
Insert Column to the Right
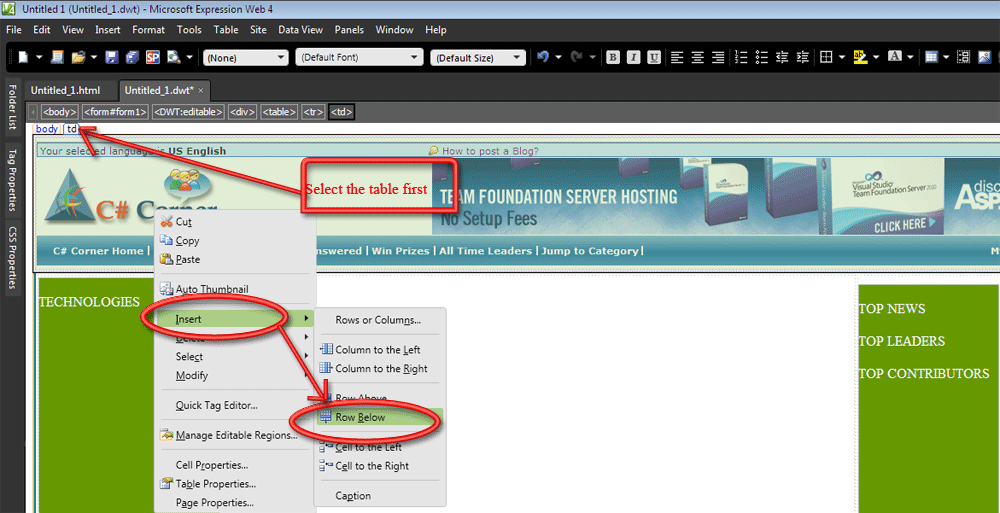(379, 368)
